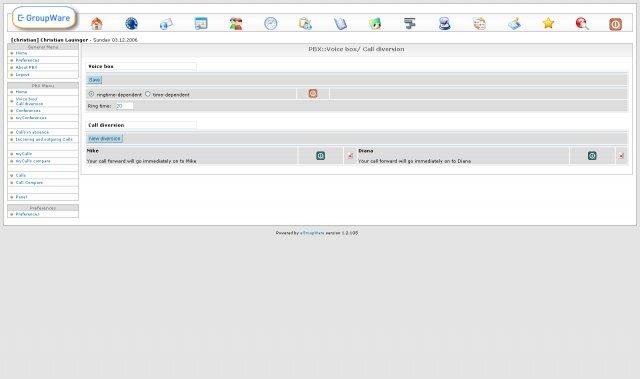Click the green toolbar icon
This screenshot has height=379, width=640.
tap(375, 24)
